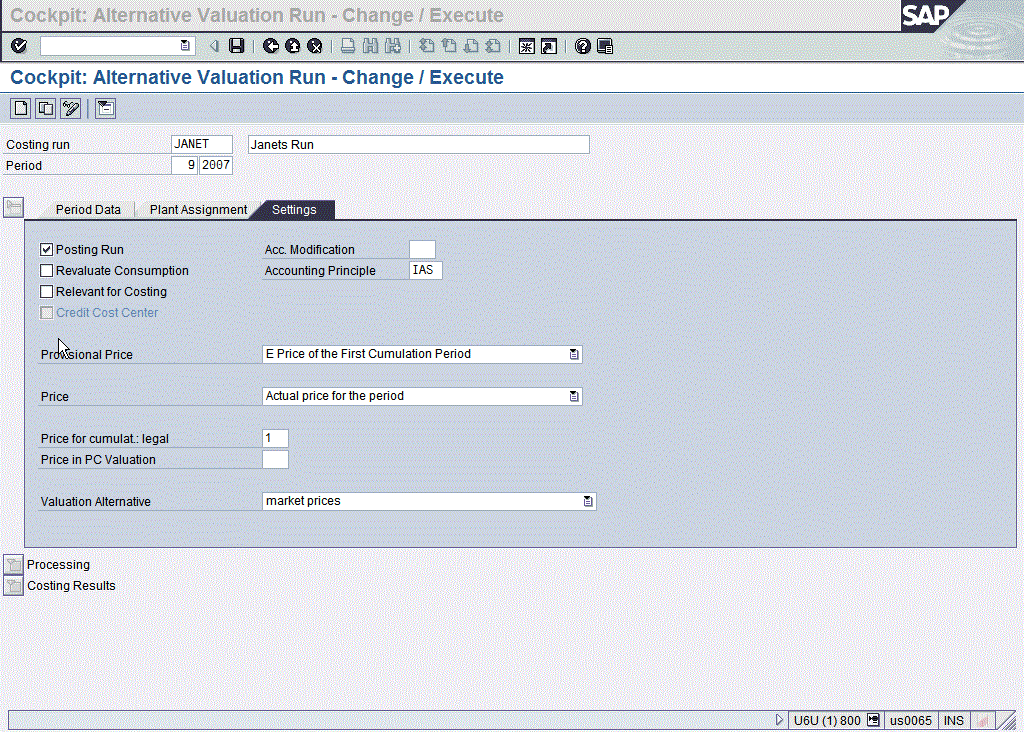Click the fiscal year field 2007
This screenshot has height=732, width=1024.
216,165
